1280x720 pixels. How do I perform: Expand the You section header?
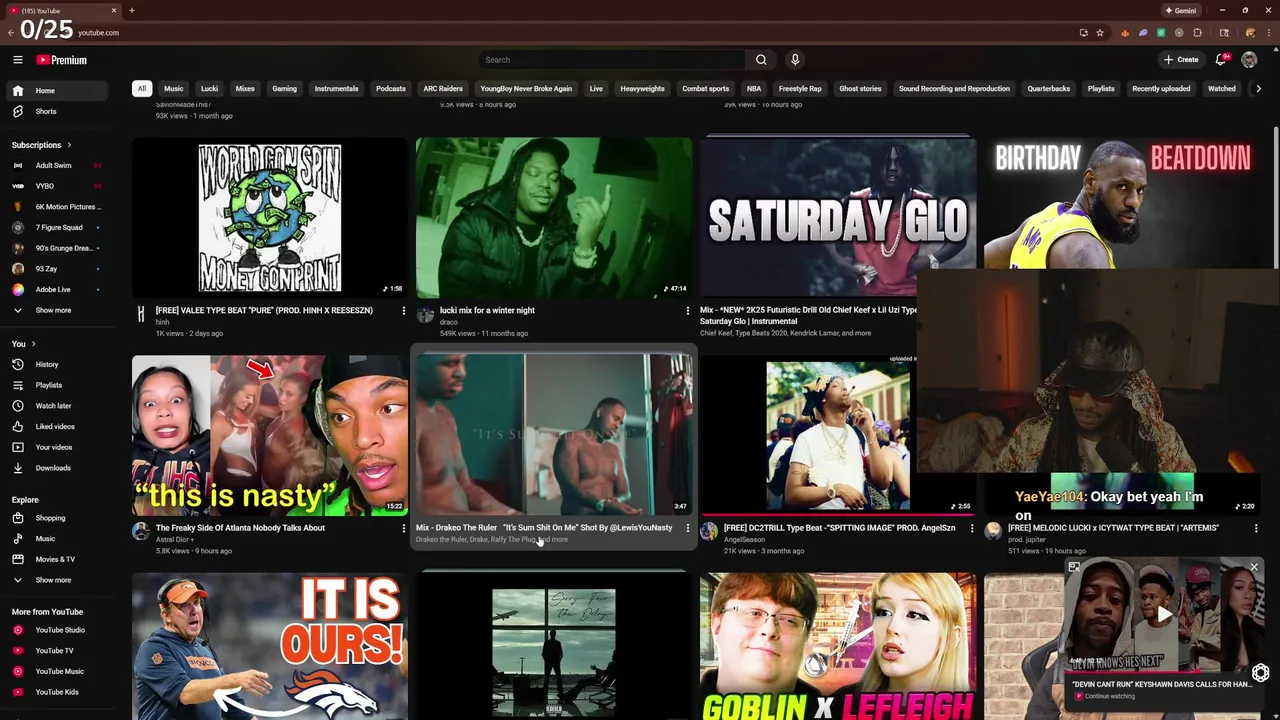tap(23, 344)
